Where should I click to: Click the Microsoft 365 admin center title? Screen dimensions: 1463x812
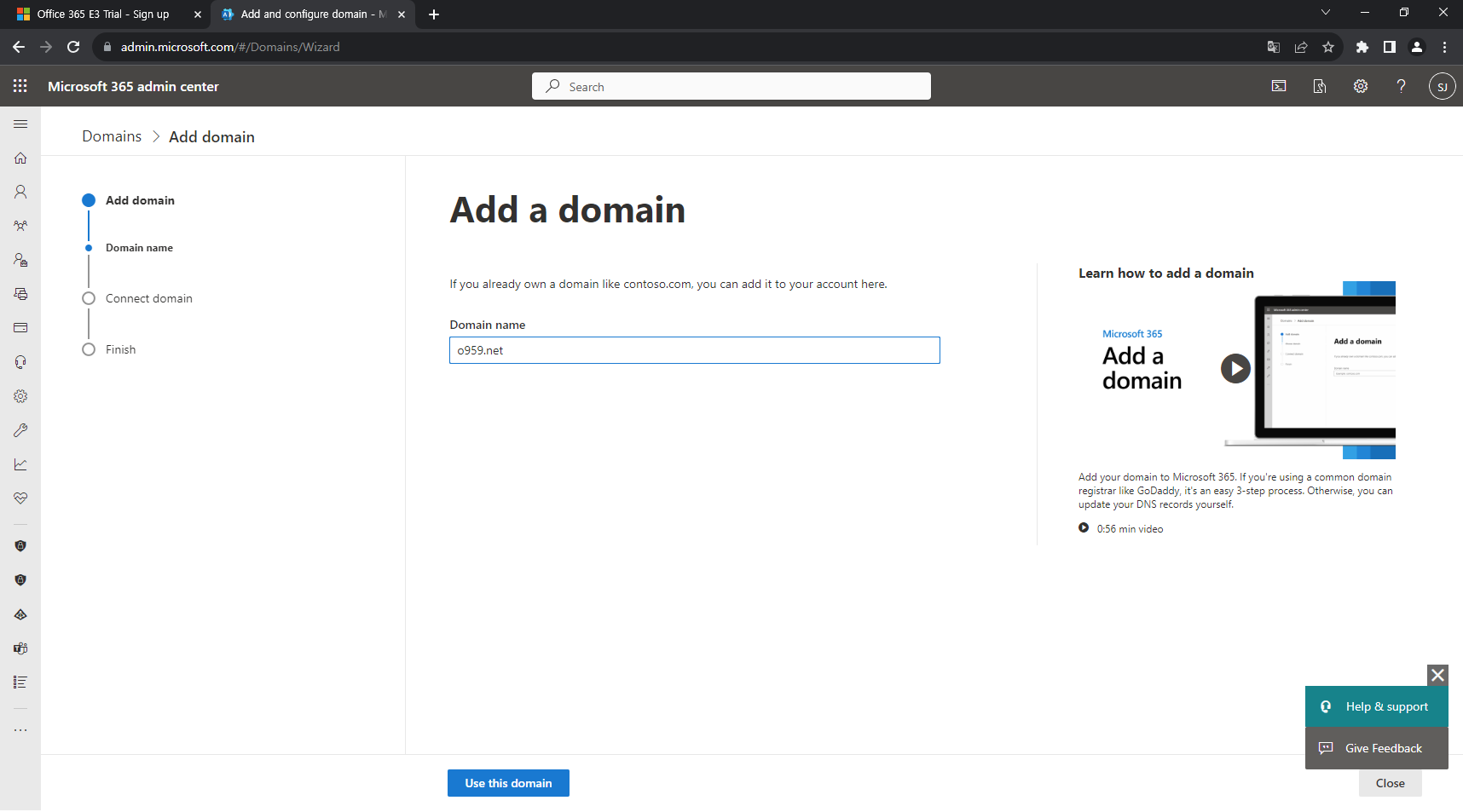click(133, 86)
